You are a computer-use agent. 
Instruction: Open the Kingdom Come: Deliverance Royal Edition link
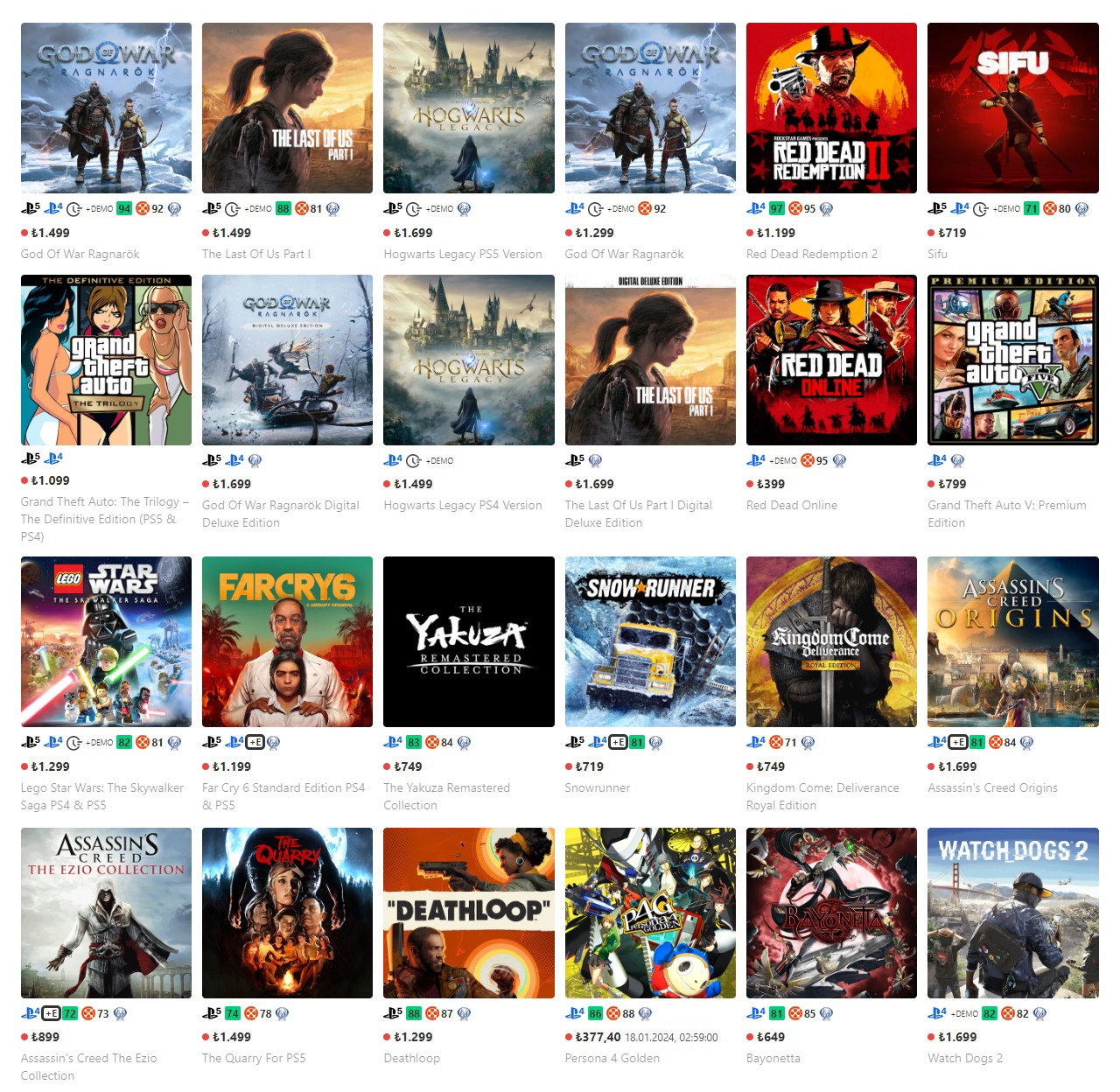(822, 796)
